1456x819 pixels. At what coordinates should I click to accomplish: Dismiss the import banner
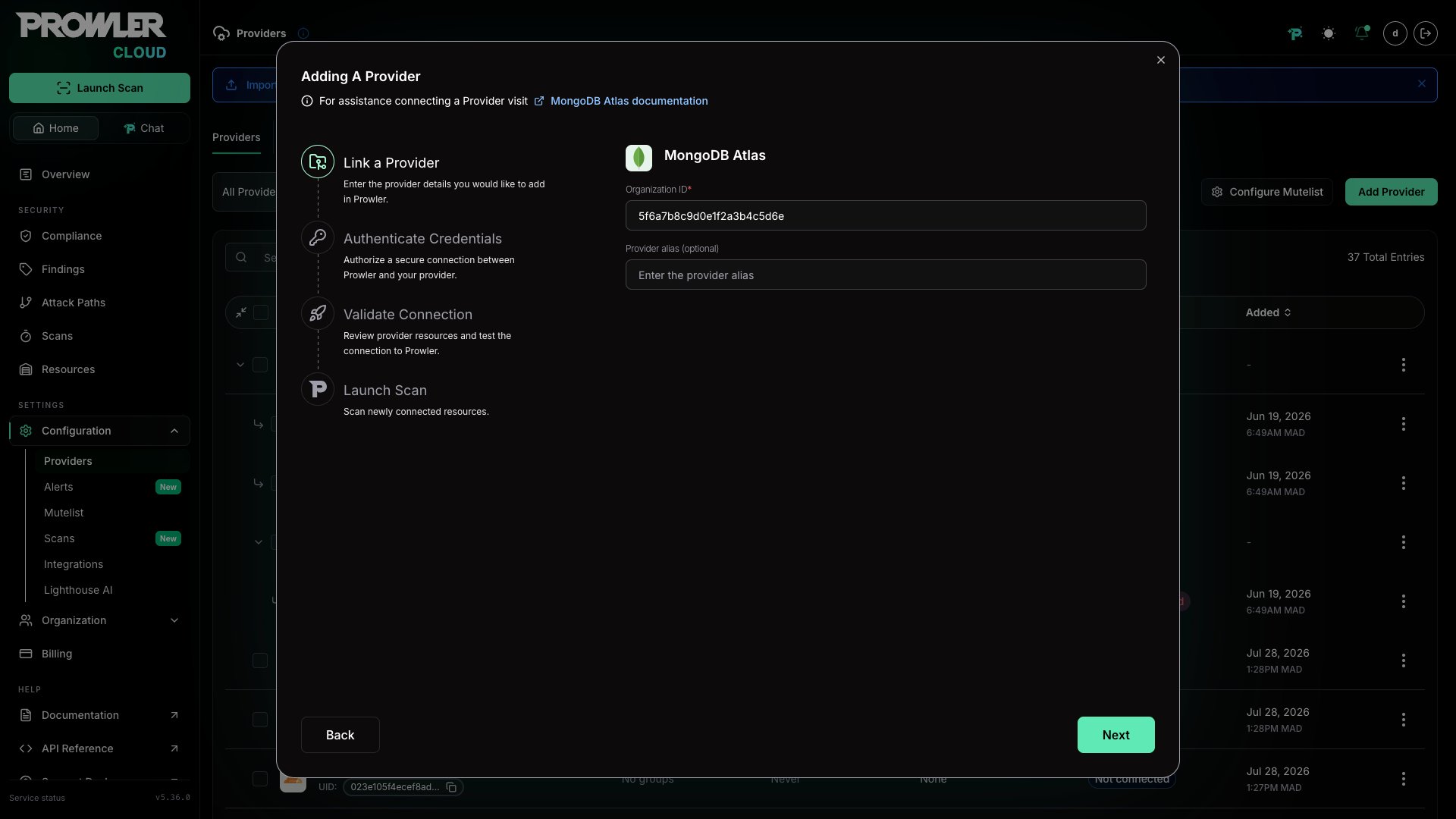1422,84
